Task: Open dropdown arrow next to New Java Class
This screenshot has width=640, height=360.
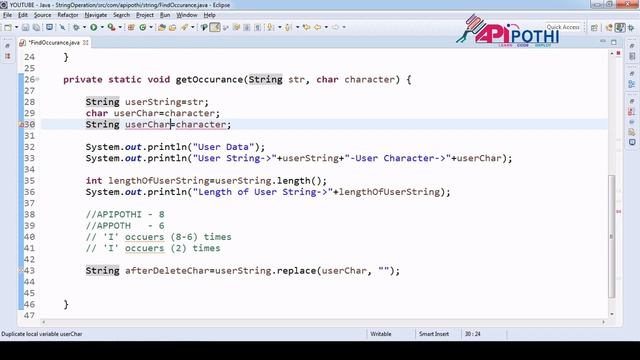Action: coord(151,27)
